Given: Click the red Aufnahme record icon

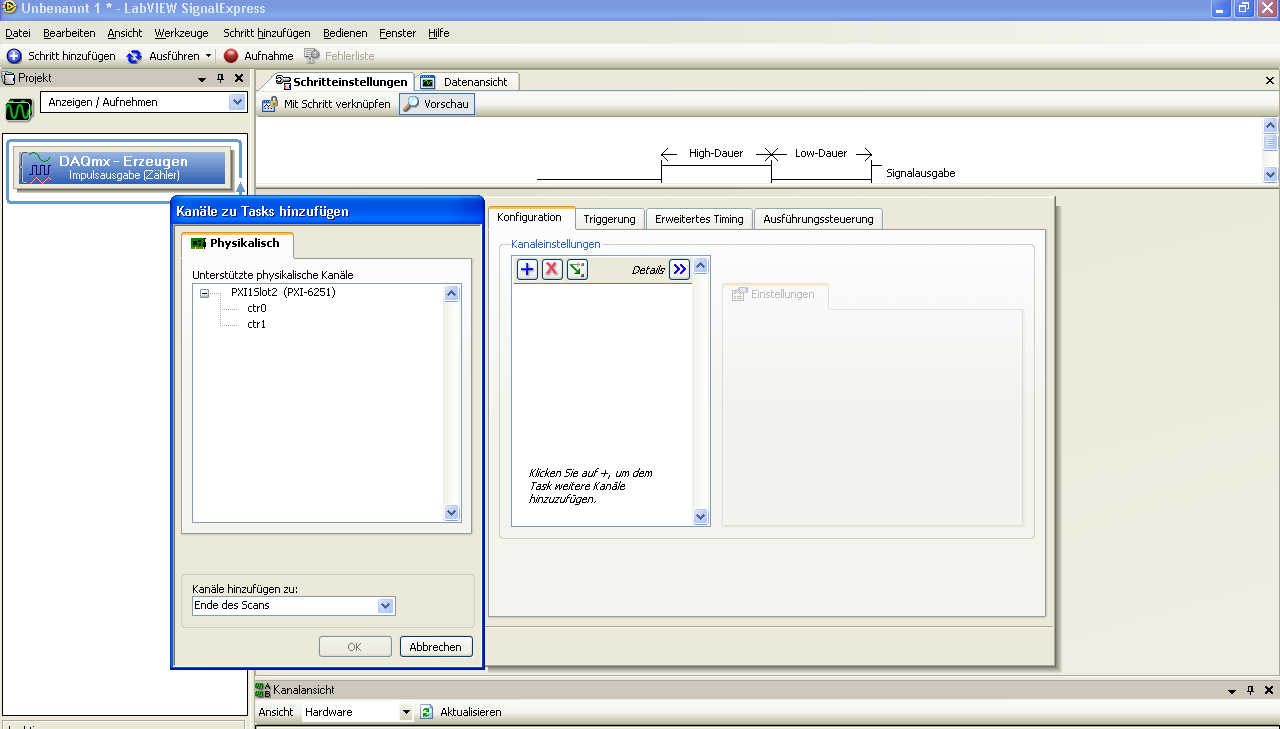Looking at the screenshot, I should coord(231,56).
